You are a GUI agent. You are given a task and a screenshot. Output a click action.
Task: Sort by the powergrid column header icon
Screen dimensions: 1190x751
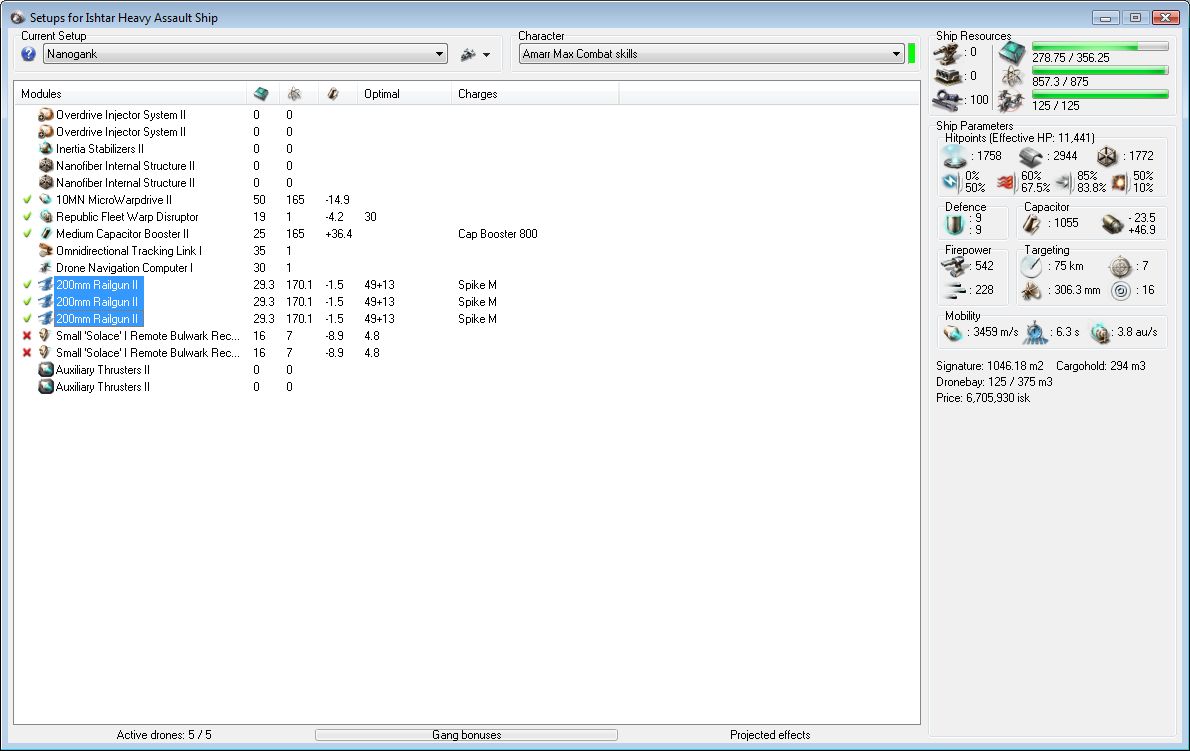click(x=294, y=94)
